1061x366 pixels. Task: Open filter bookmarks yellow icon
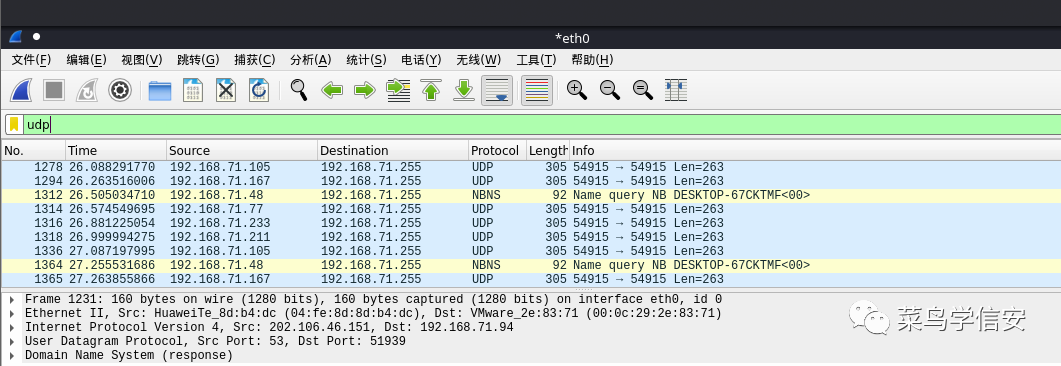[x=14, y=124]
